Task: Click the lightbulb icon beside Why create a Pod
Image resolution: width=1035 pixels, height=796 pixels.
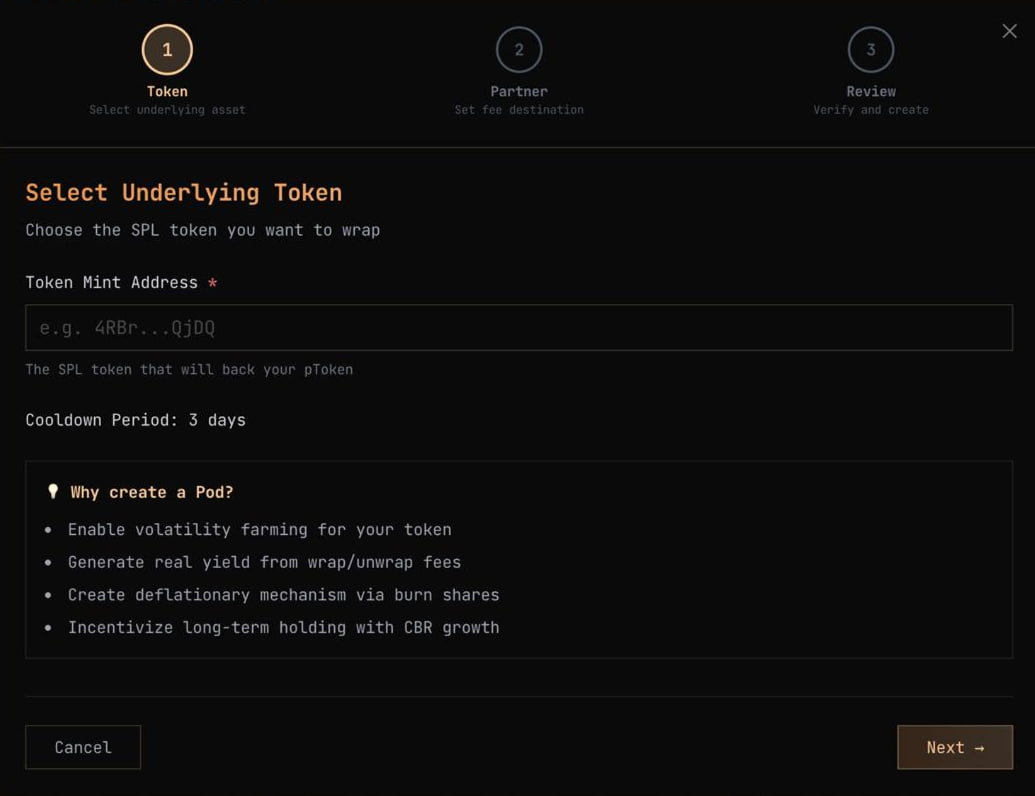Action: [x=53, y=492]
